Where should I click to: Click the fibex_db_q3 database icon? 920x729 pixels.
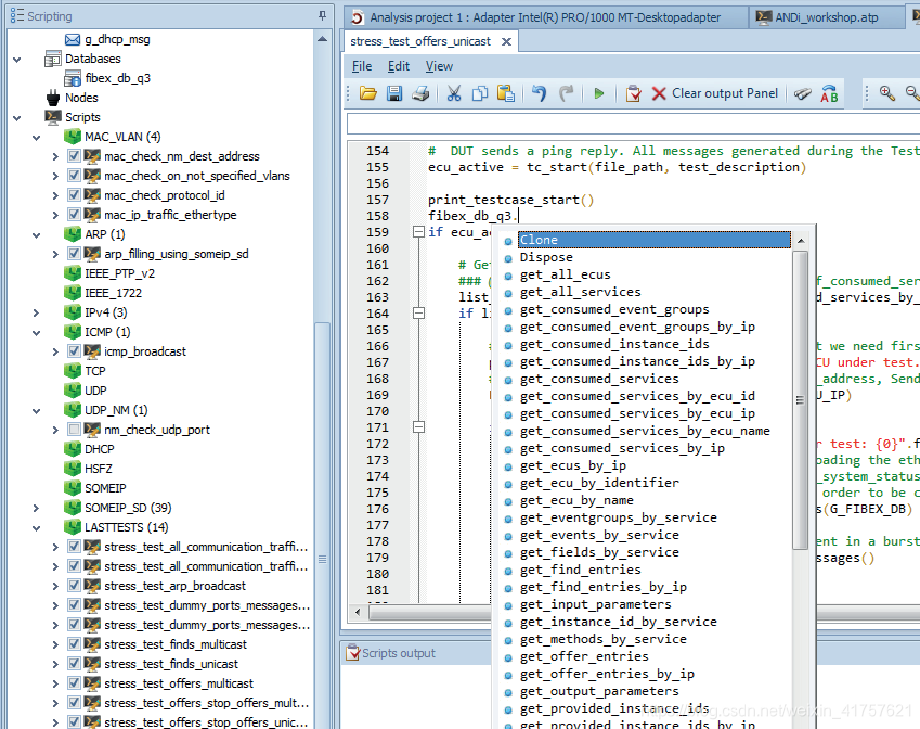pos(72,78)
